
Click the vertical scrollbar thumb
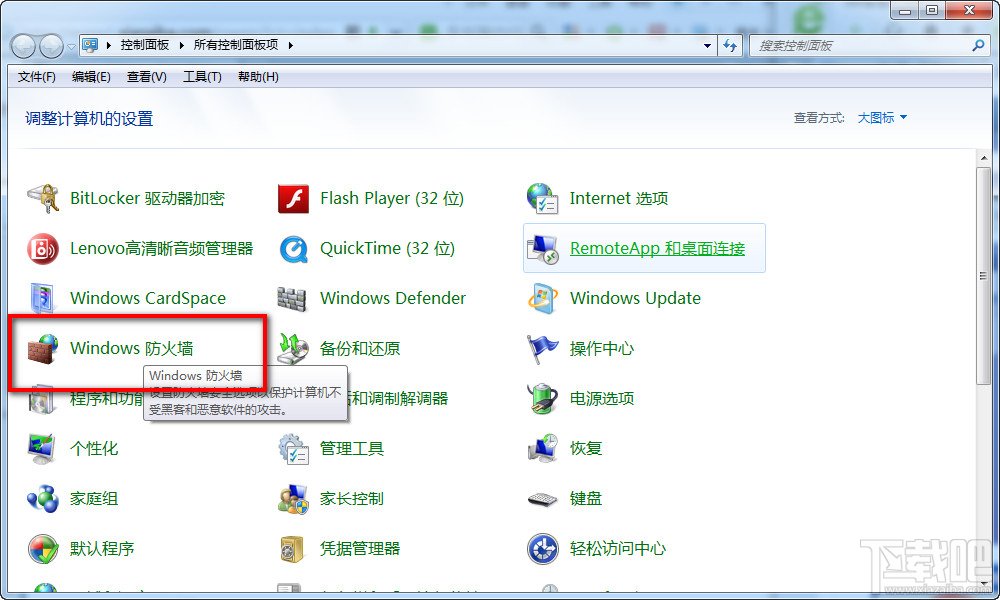(x=983, y=276)
